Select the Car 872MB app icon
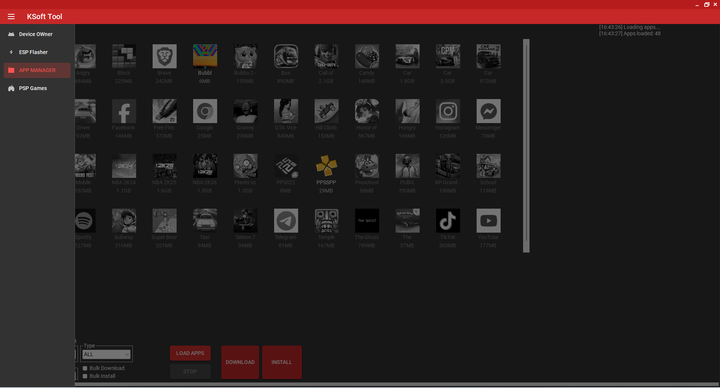The image size is (720, 388). click(488, 56)
